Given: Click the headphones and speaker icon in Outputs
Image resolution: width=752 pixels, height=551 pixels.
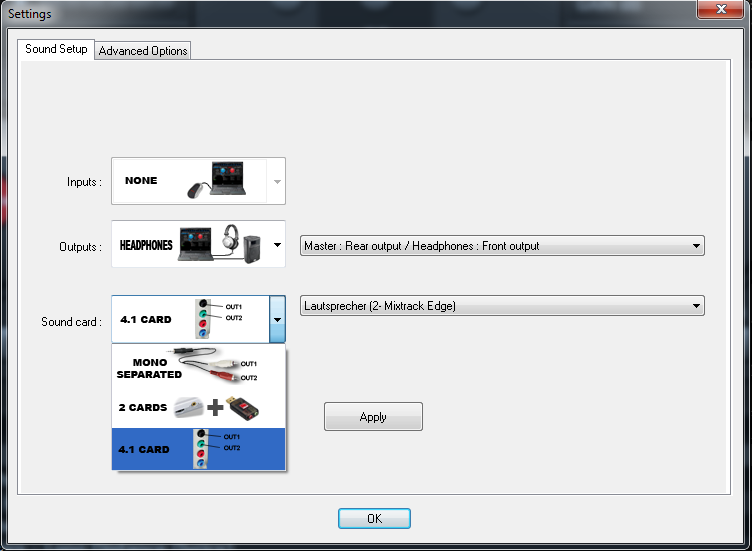Looking at the screenshot, I should click(x=220, y=244).
